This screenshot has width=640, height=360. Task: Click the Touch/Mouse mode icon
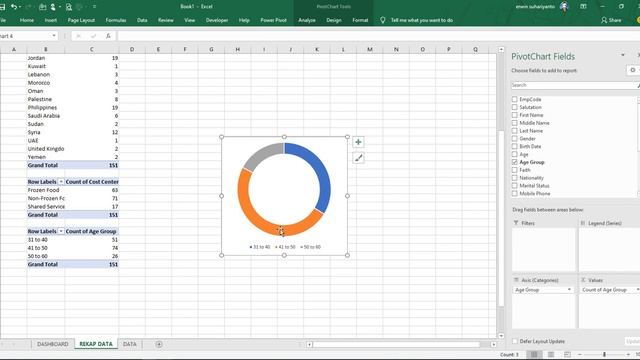point(53,7)
